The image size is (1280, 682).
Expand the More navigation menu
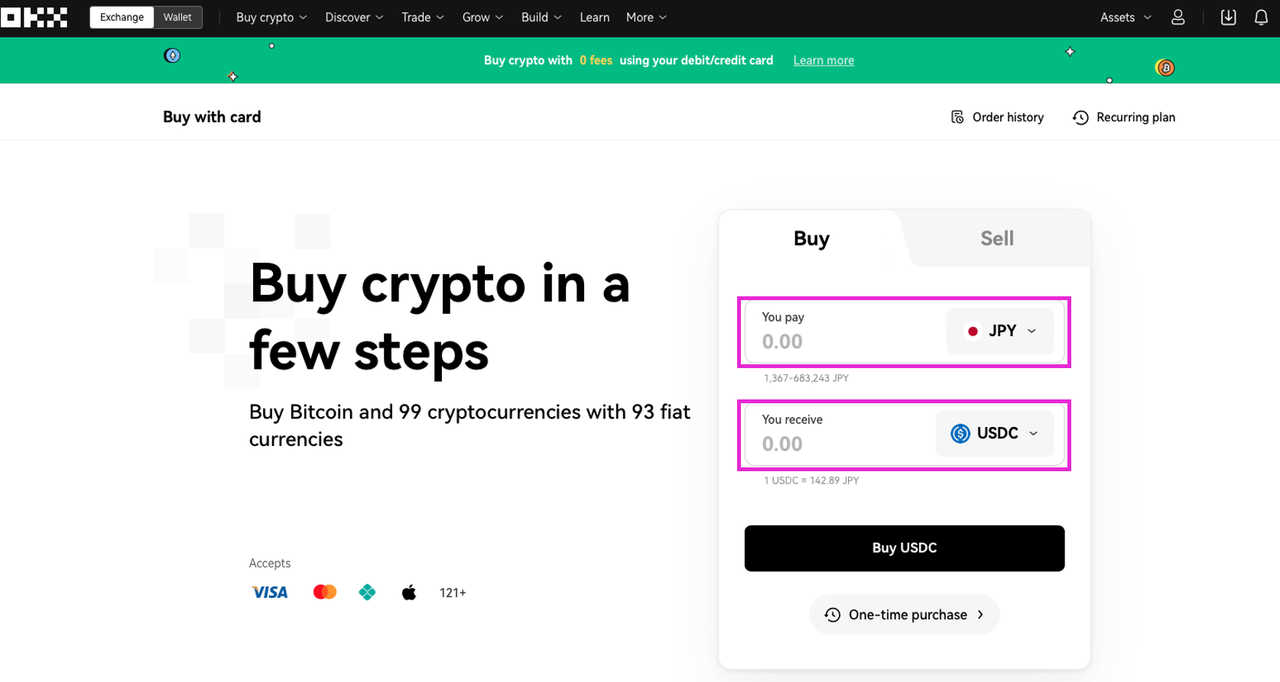click(645, 17)
